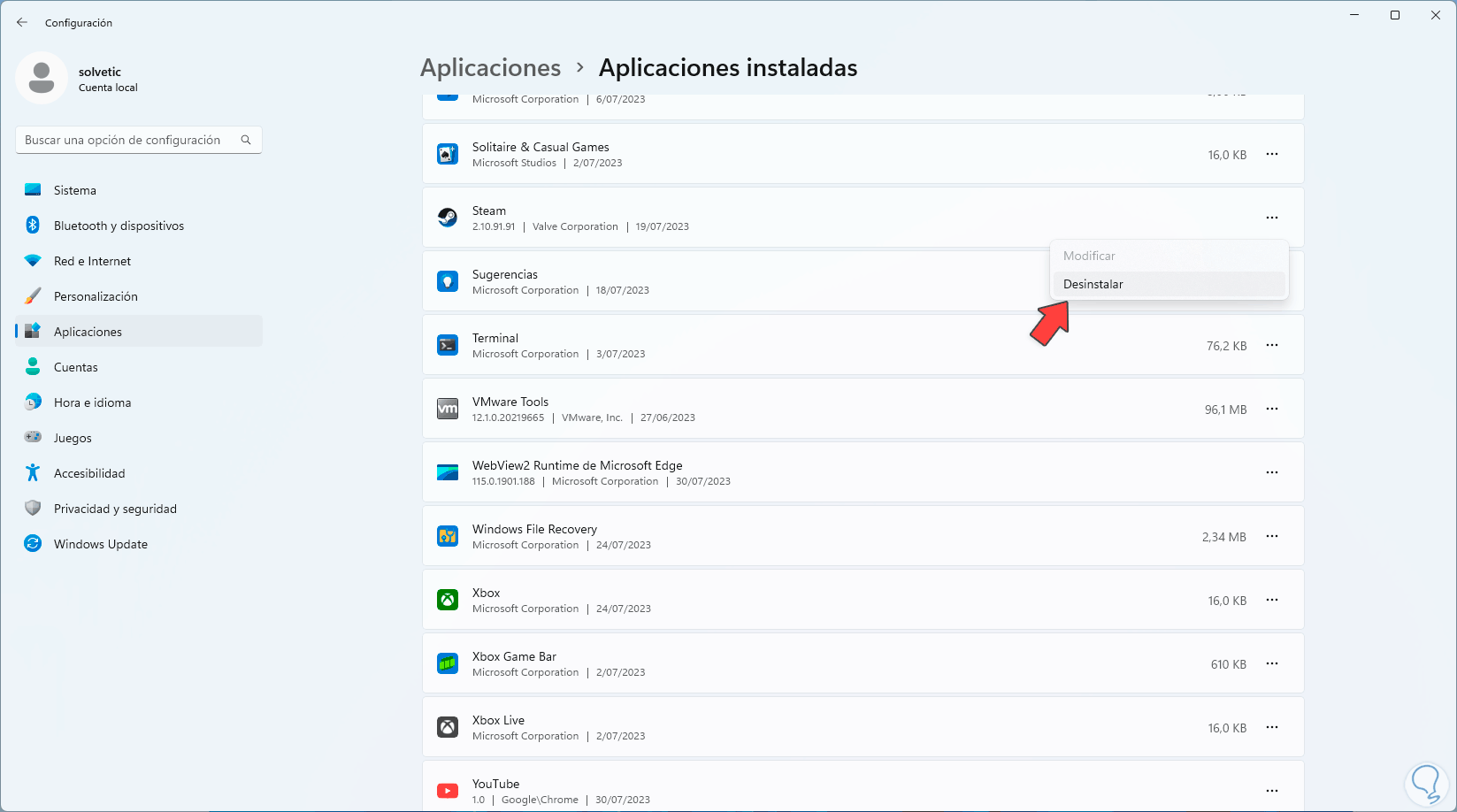Click the YouTube app icon
This screenshot has width=1457, height=812.
click(448, 791)
